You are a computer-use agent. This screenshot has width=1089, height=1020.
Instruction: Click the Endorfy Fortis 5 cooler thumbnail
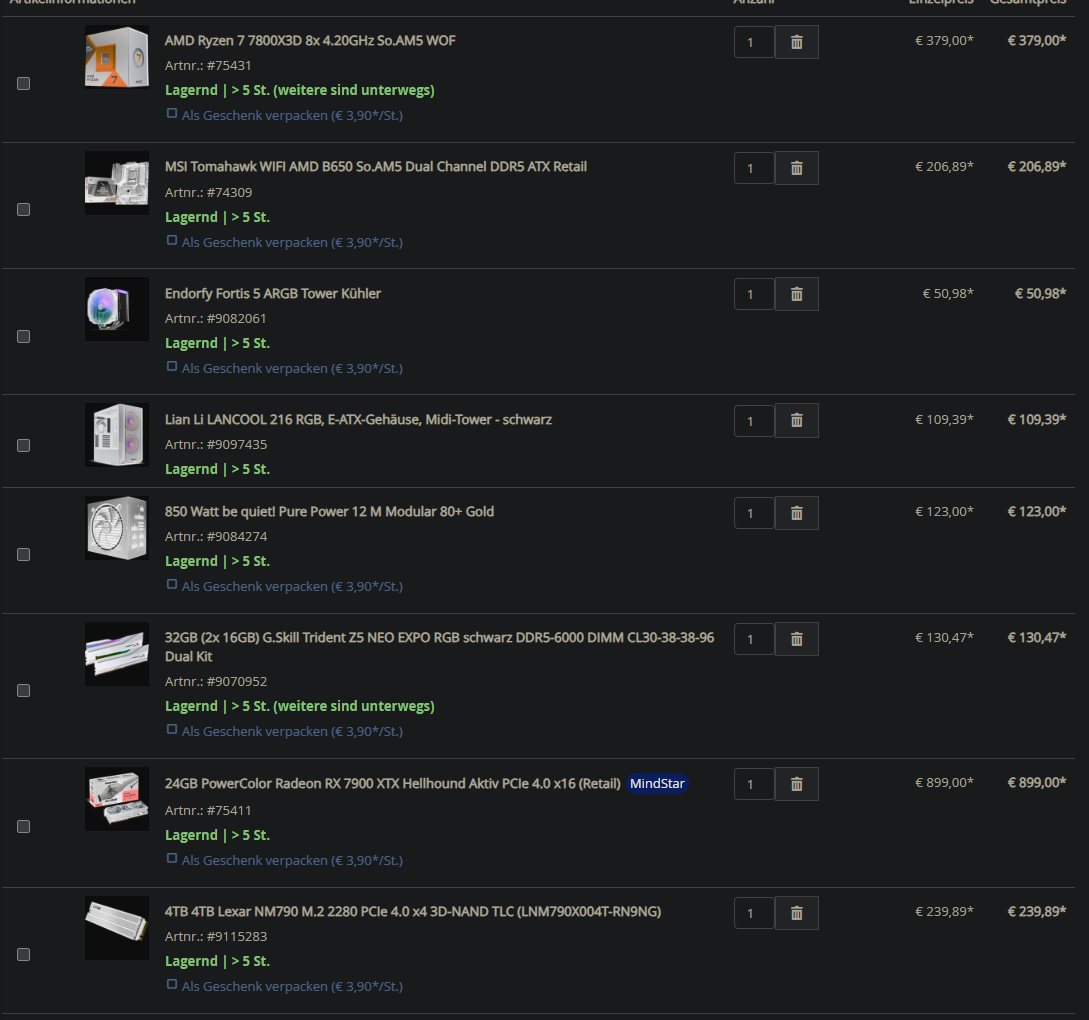[117, 309]
